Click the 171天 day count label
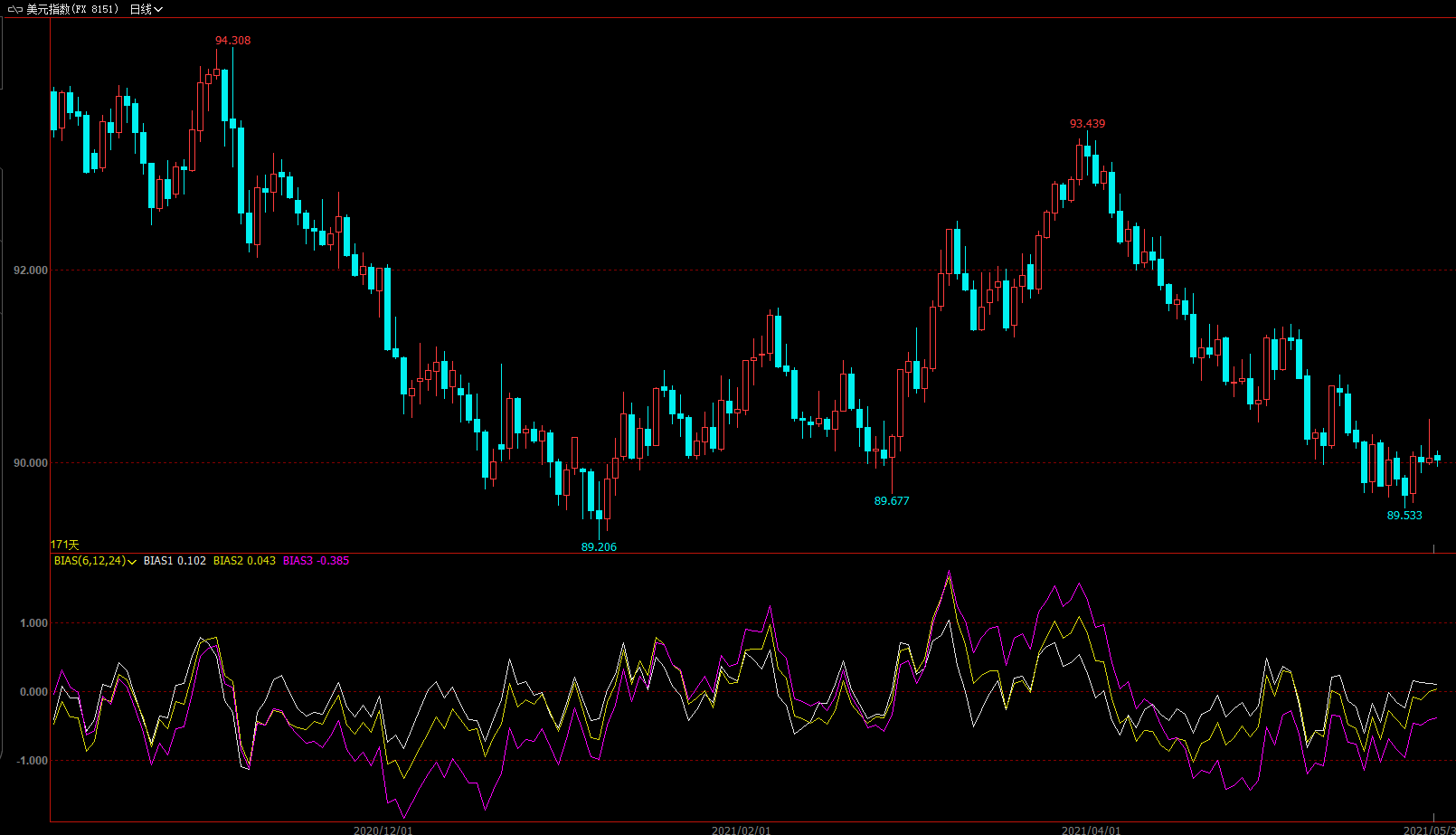Viewport: 1456px width, 835px height. [64, 545]
